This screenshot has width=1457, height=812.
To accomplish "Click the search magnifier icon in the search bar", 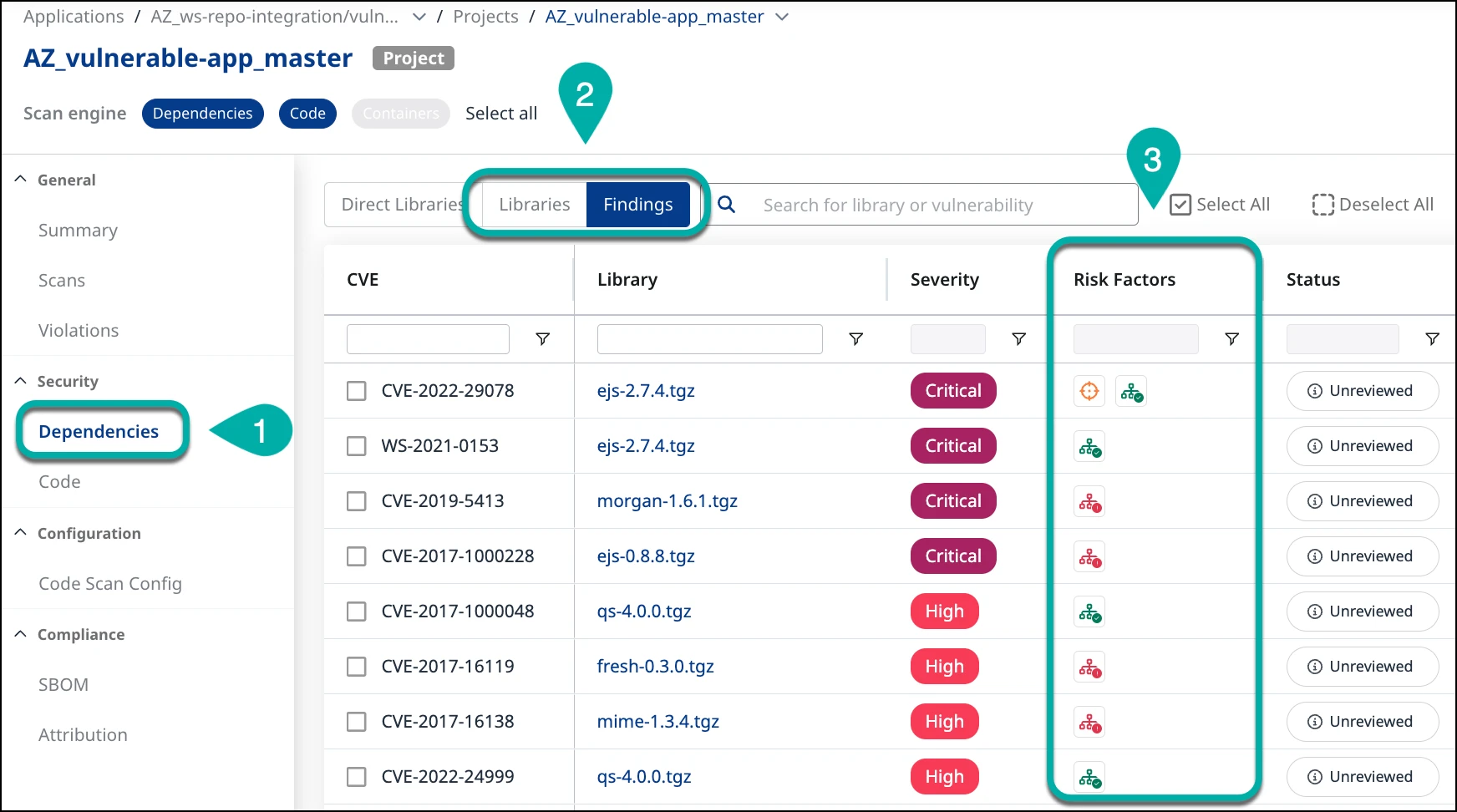I will pos(726,204).
